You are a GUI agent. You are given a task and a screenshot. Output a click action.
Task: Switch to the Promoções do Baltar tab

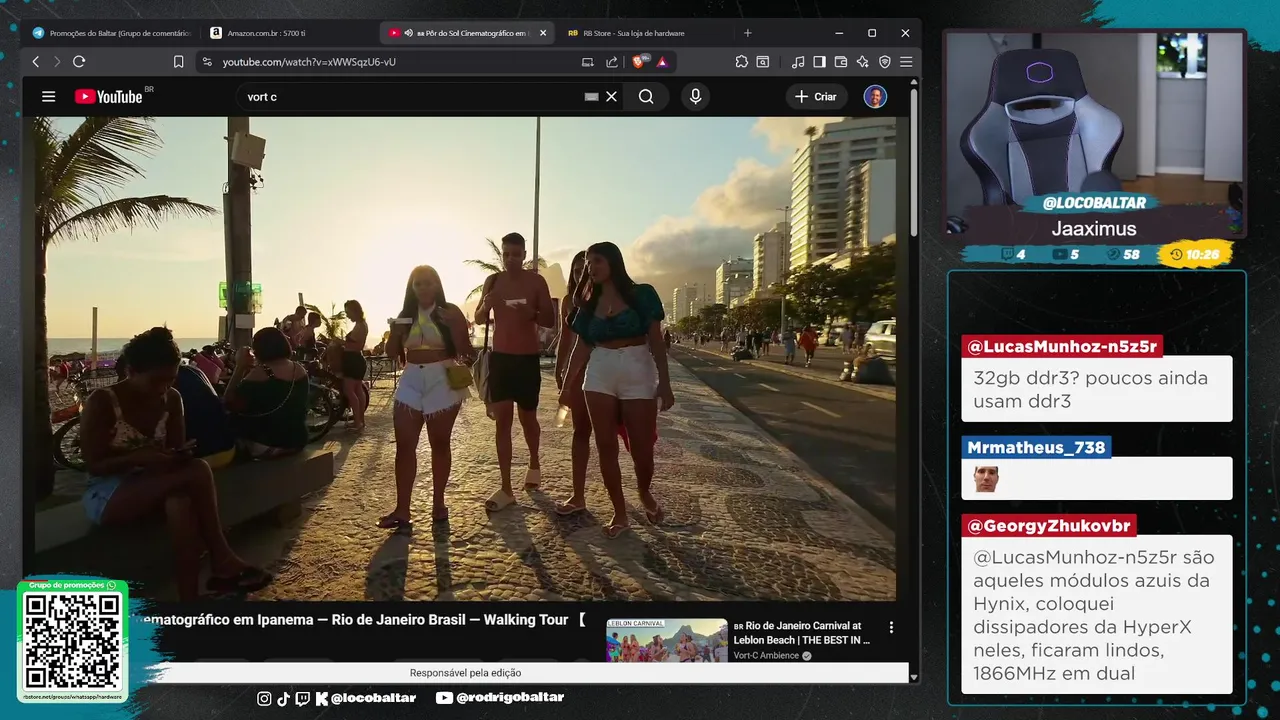(110, 33)
